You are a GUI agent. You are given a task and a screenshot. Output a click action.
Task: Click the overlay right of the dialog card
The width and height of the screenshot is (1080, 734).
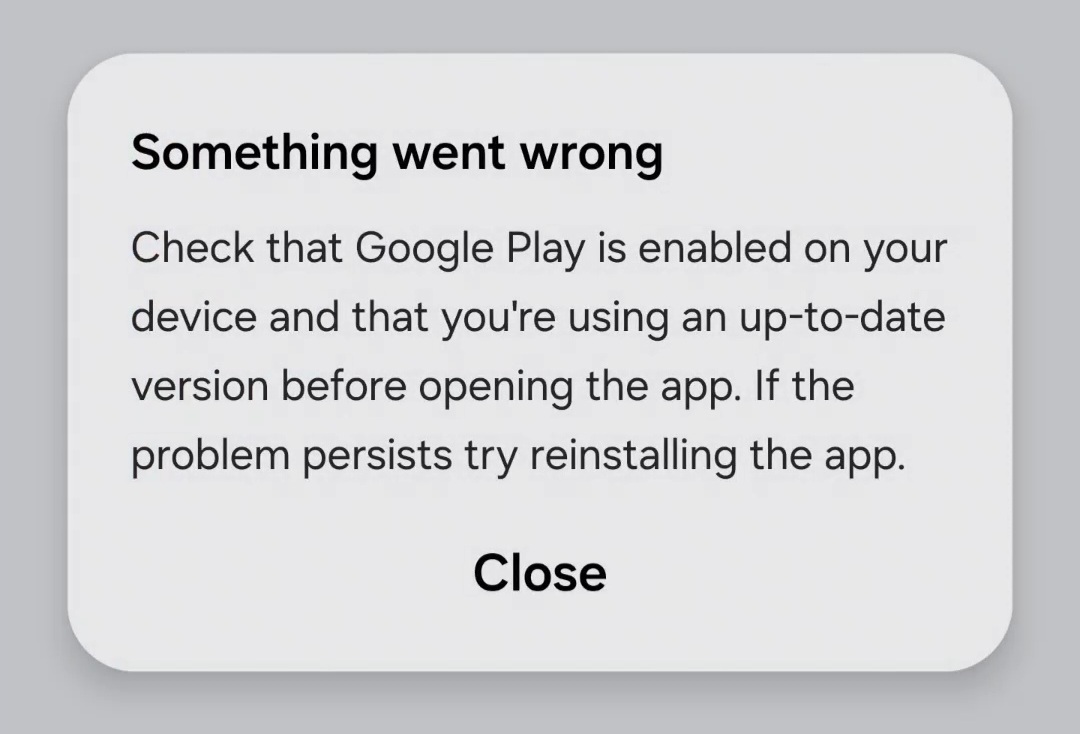point(1050,367)
